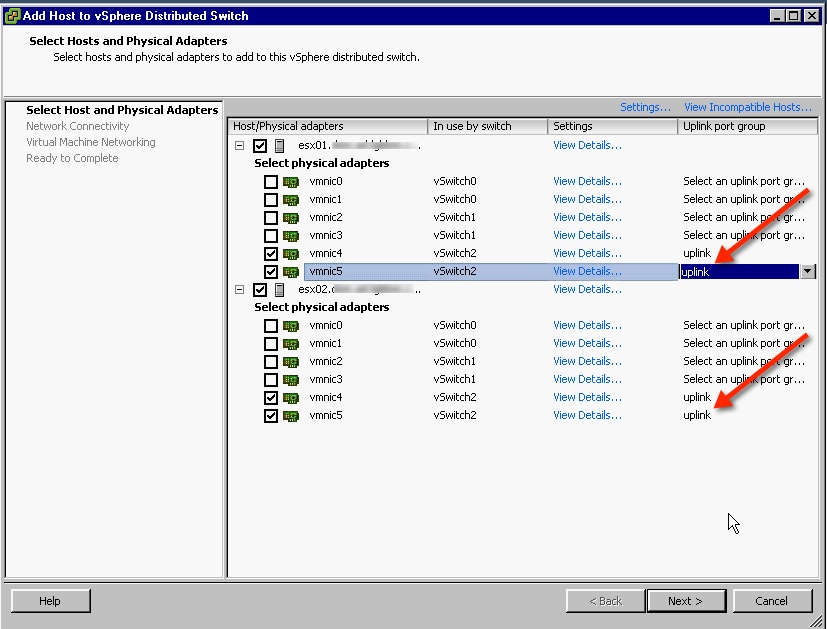Check vmnic1 under esx01
The image size is (827, 629).
(x=271, y=200)
